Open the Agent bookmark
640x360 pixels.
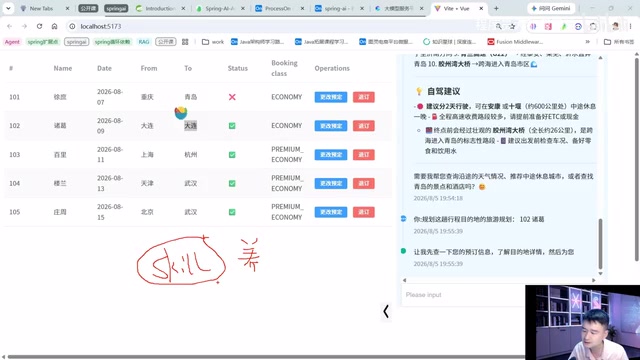[x=12, y=42]
